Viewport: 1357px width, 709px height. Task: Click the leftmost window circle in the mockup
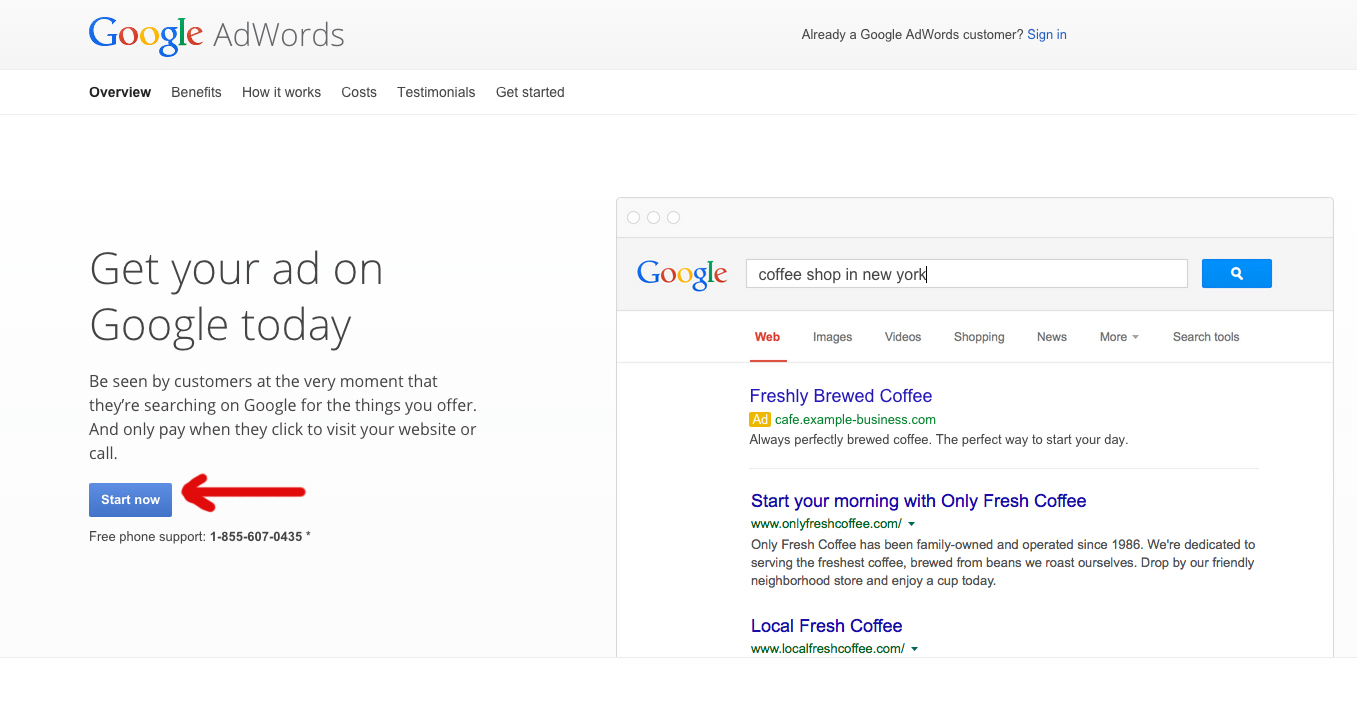pos(634,217)
